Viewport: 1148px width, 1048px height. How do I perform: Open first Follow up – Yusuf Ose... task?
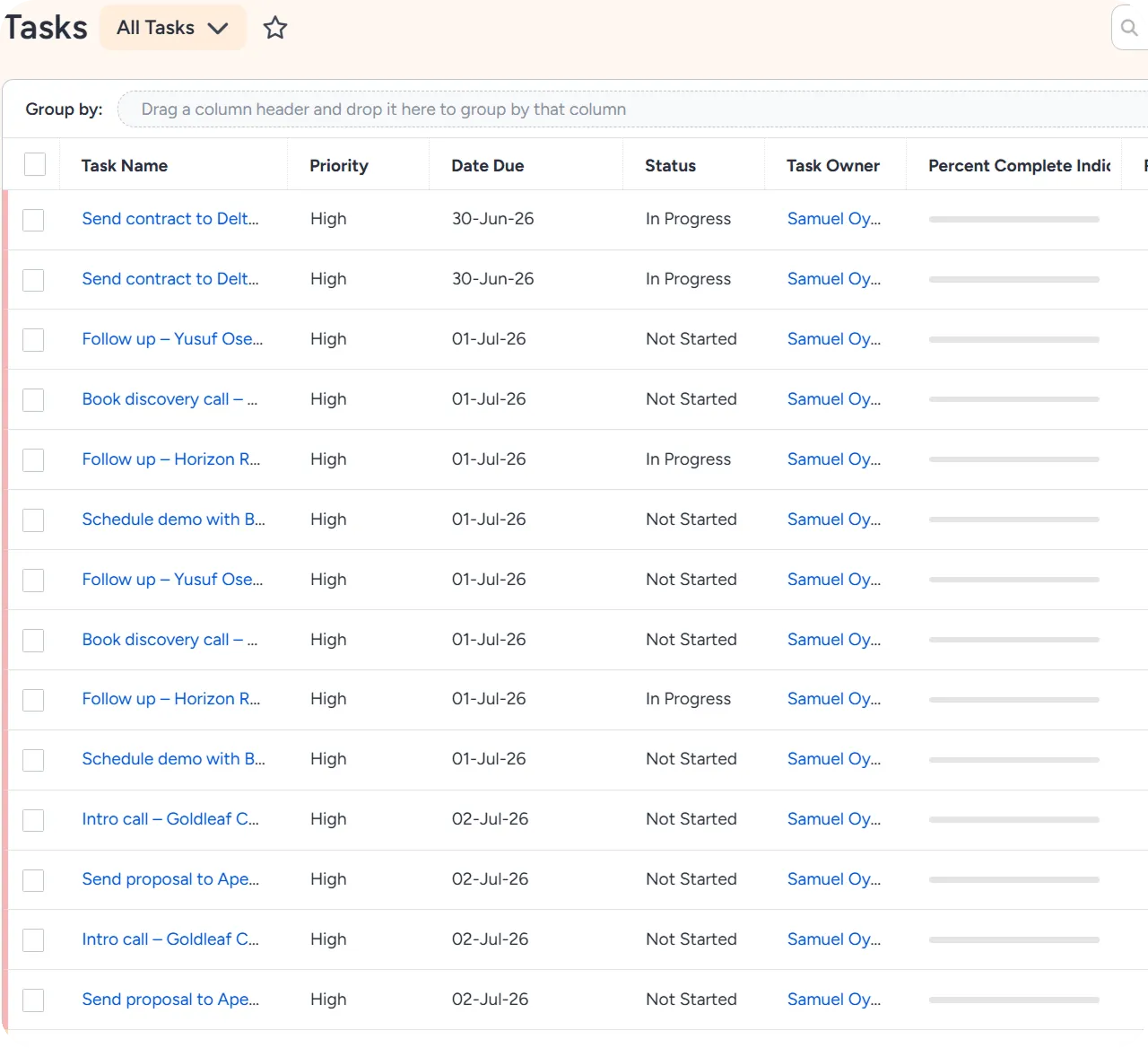point(172,339)
